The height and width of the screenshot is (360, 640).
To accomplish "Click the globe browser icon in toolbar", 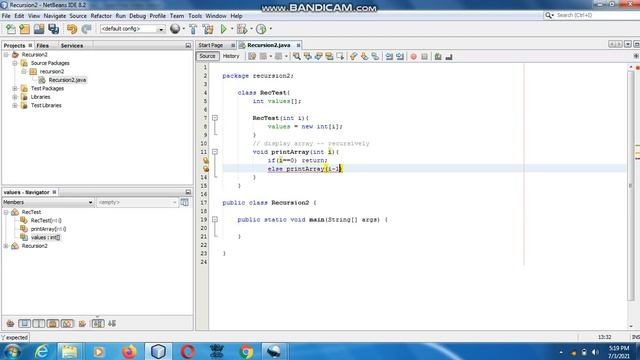I will pyautogui.click(x=175, y=29).
